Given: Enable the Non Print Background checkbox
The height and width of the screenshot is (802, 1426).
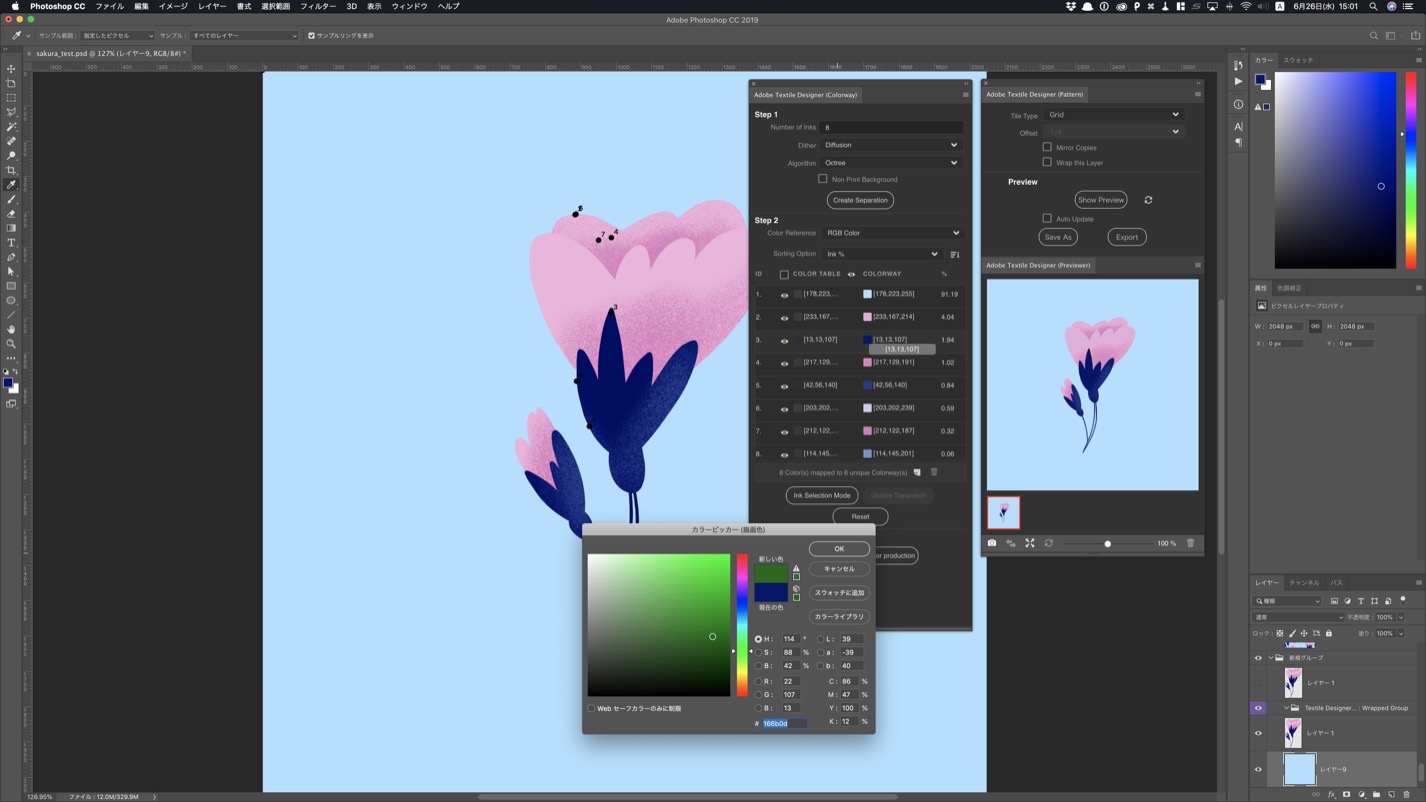Looking at the screenshot, I should click(x=822, y=179).
